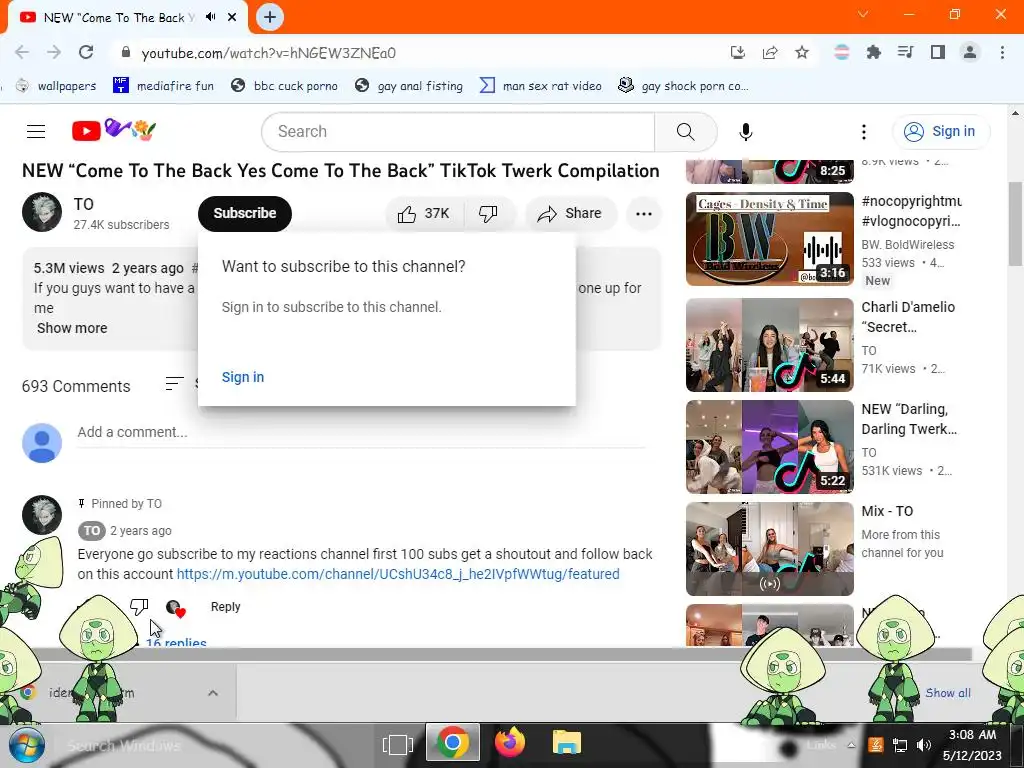
Task: Click the share page icon in address bar
Action: 770,53
